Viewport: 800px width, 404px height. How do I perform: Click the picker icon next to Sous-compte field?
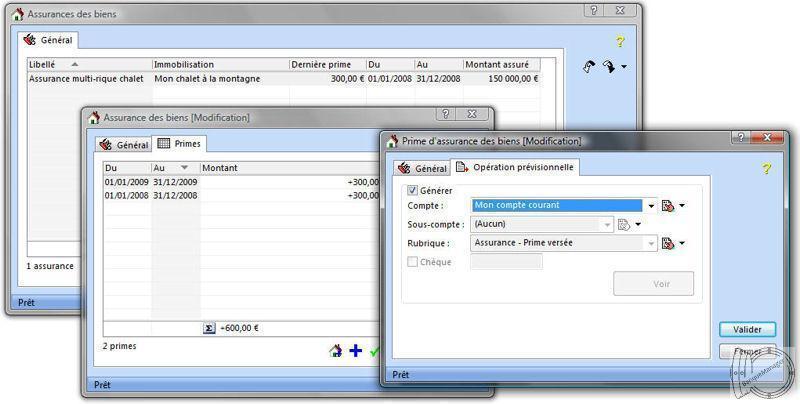click(623, 225)
